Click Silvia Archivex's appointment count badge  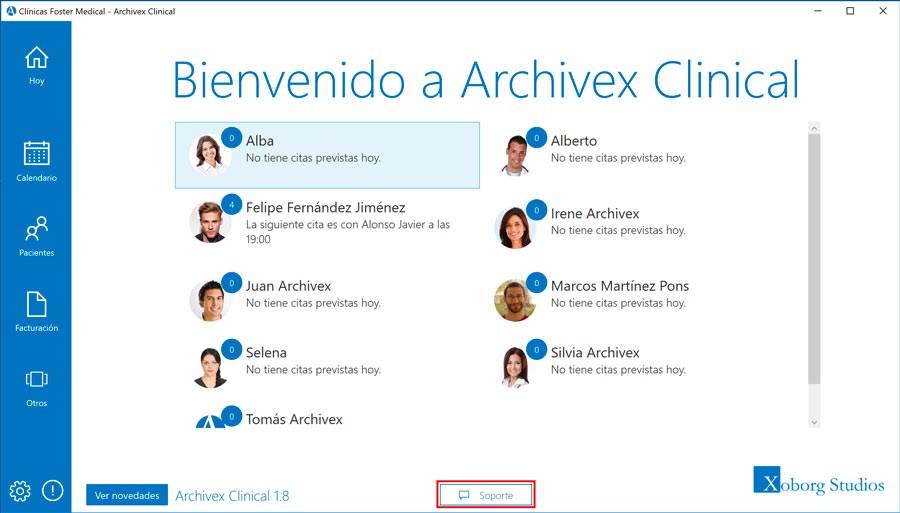(537, 349)
